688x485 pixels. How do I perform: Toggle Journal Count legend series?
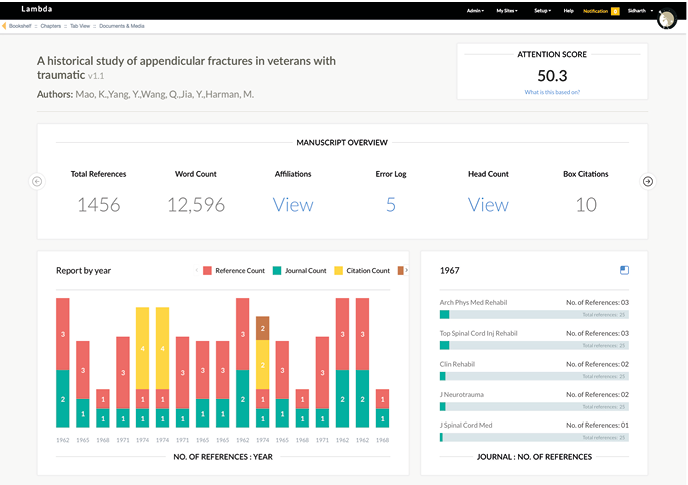[299, 271]
